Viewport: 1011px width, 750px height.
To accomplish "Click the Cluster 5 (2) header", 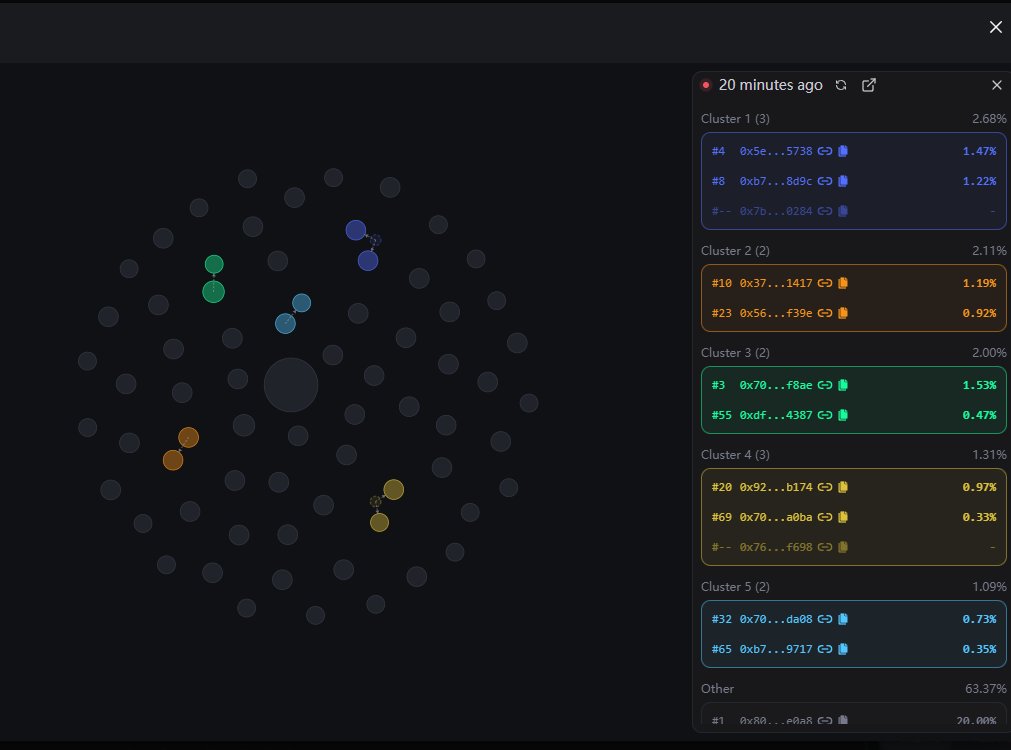I will click(x=735, y=586).
